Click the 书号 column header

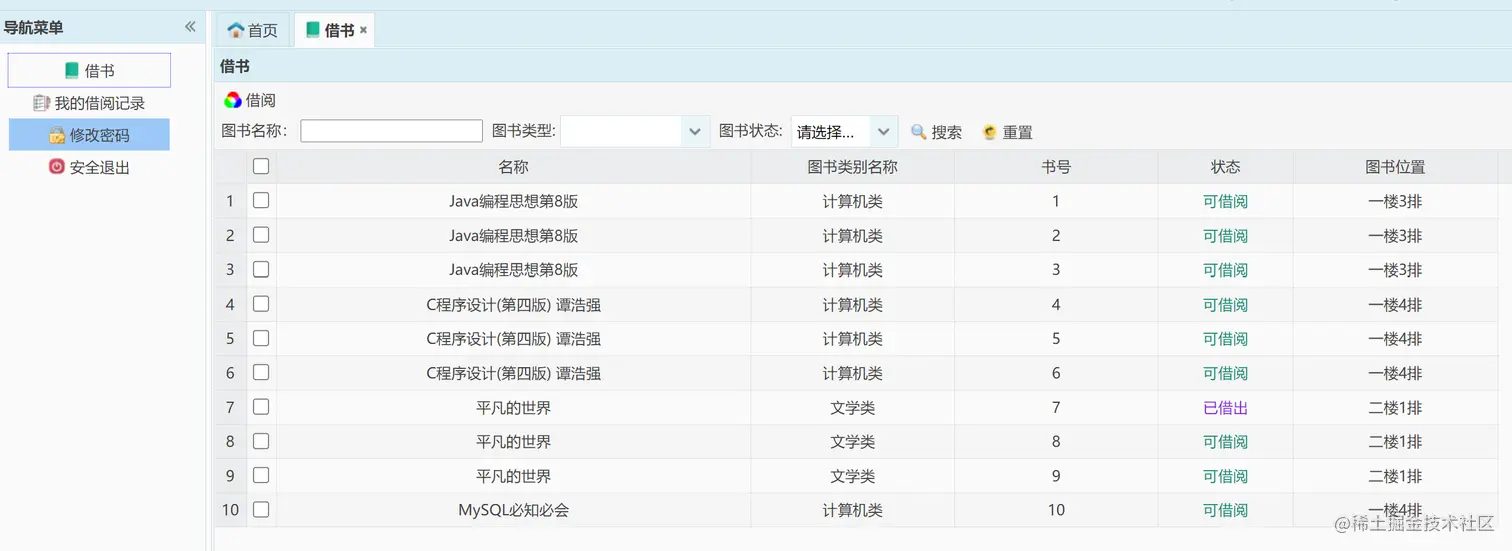coord(1056,167)
